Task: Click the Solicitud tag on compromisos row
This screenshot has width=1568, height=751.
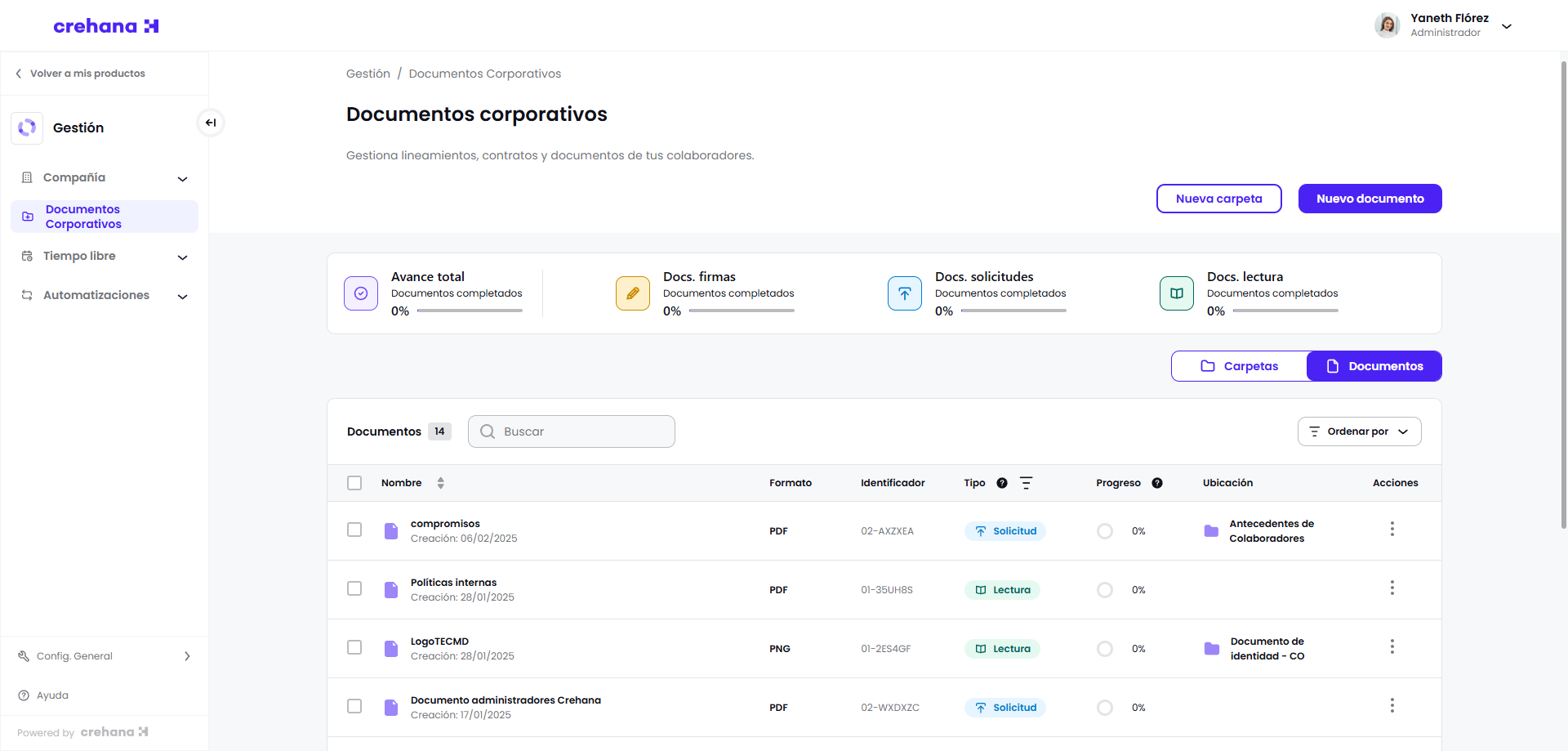Action: pyautogui.click(x=1005, y=531)
